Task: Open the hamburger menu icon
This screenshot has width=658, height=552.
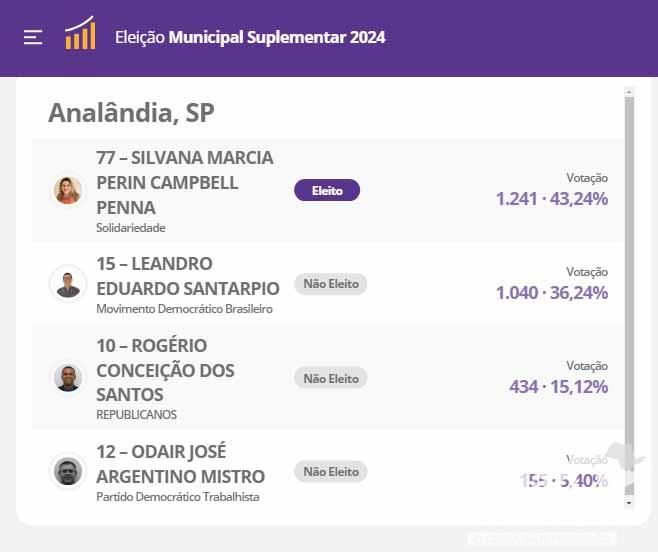Action: click(33, 37)
